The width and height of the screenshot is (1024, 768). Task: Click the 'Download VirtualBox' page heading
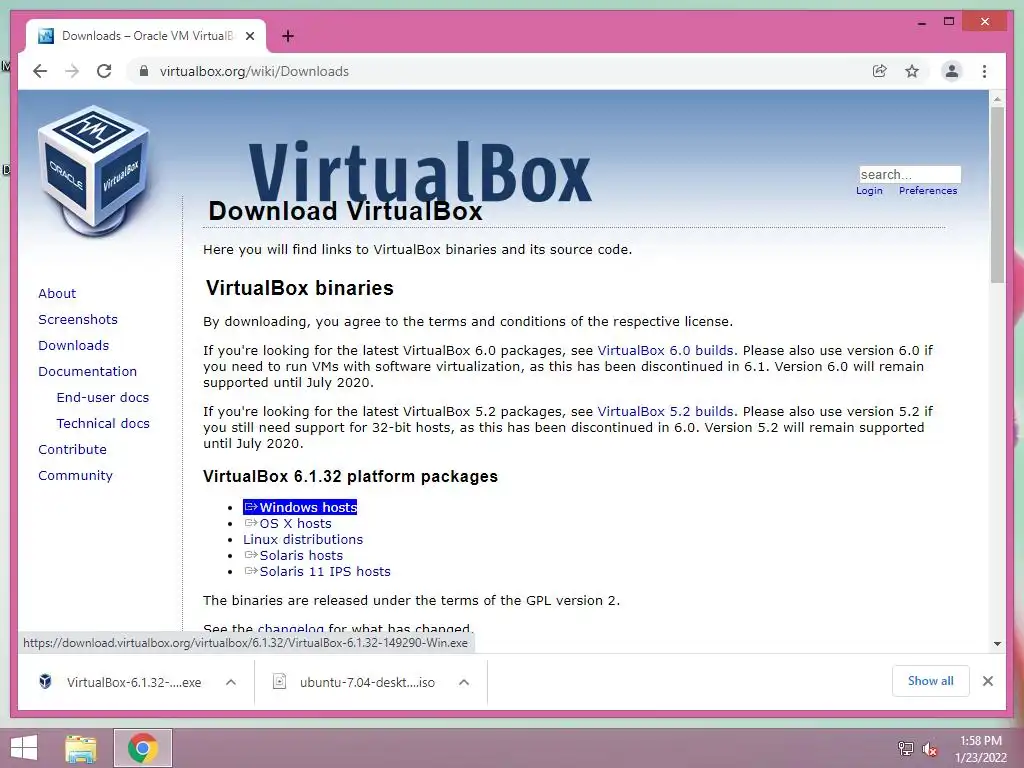[345, 211]
